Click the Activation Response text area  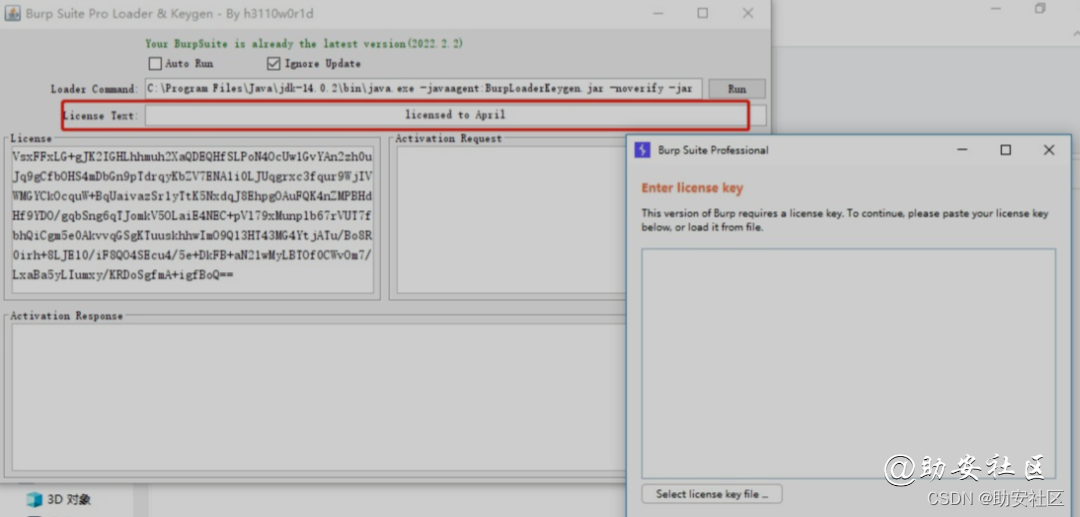318,397
